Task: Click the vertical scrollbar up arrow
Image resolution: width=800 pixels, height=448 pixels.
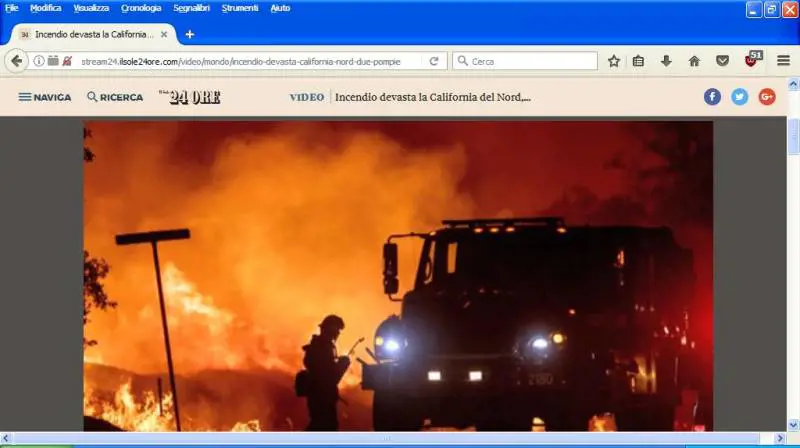Action: tap(793, 84)
